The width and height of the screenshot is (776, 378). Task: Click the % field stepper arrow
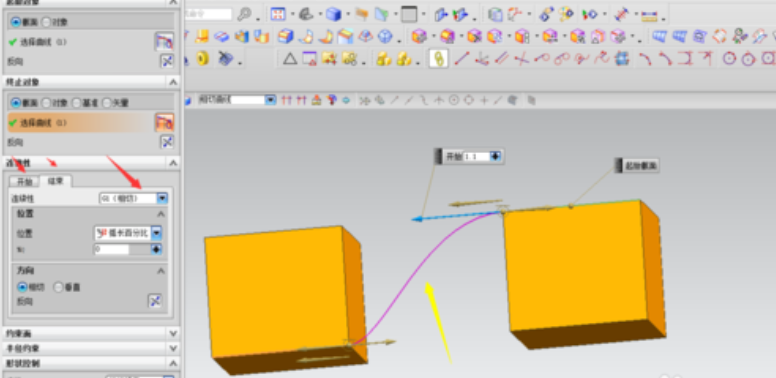156,249
